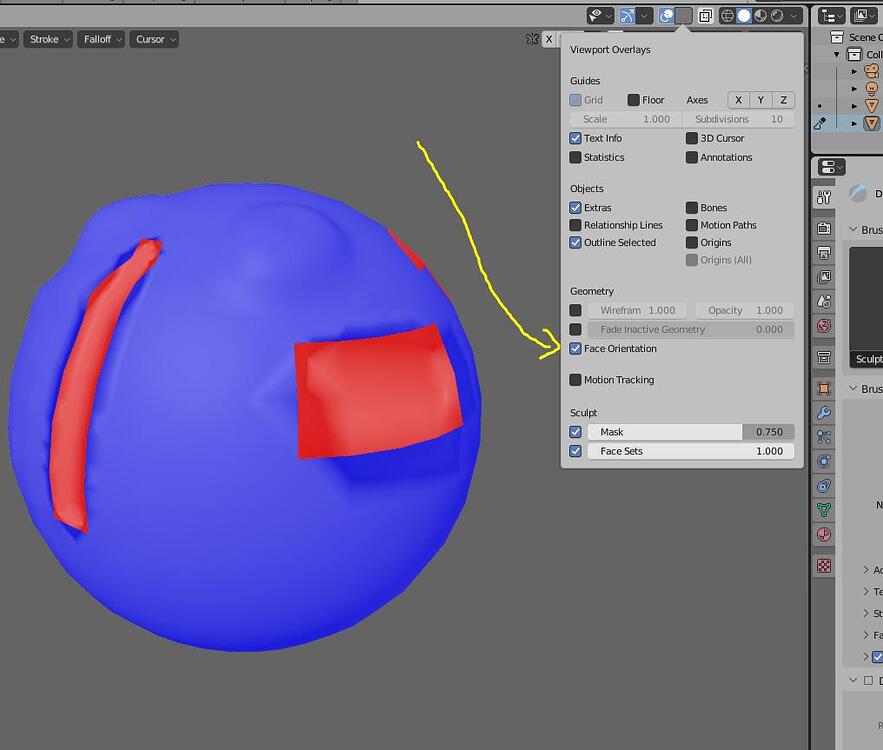The image size is (883, 750).
Task: Open the object types visibility dropdown
Action: click(x=600, y=16)
